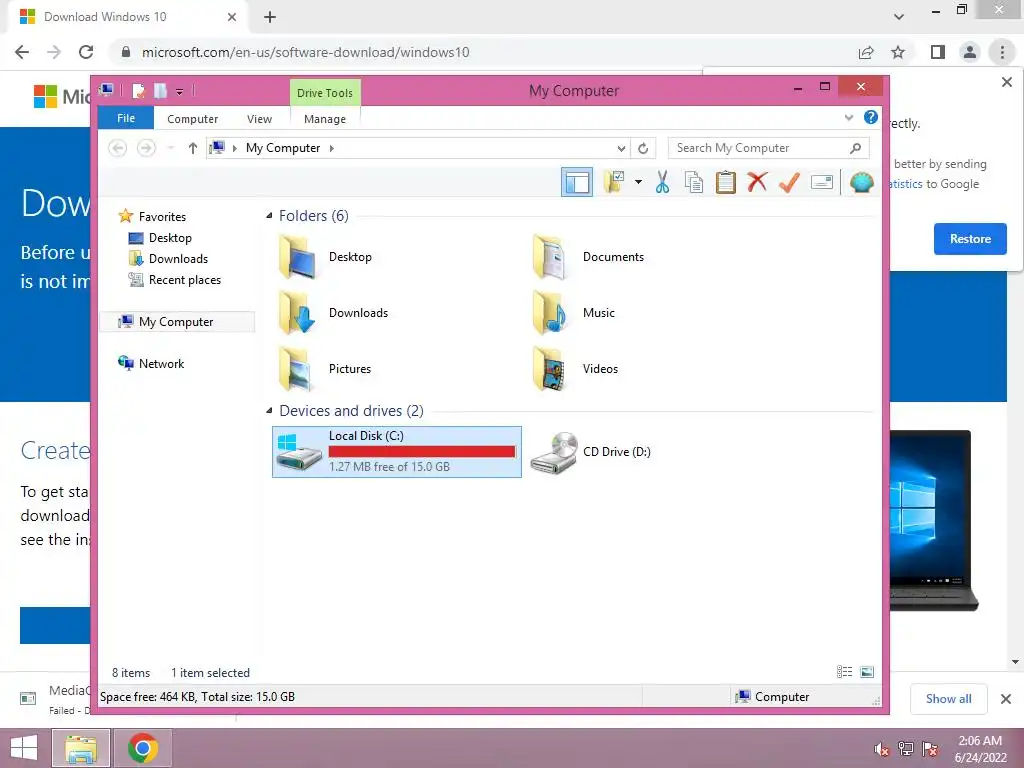Click the My Computer breadcrumb in address bar
This screenshot has height=768, width=1024.
click(283, 148)
